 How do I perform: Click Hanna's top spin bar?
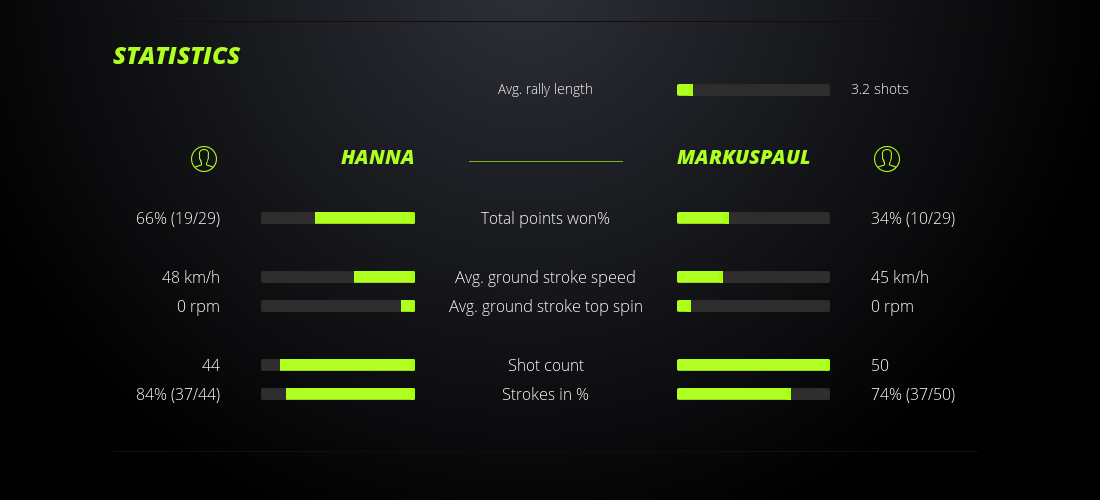(338, 306)
